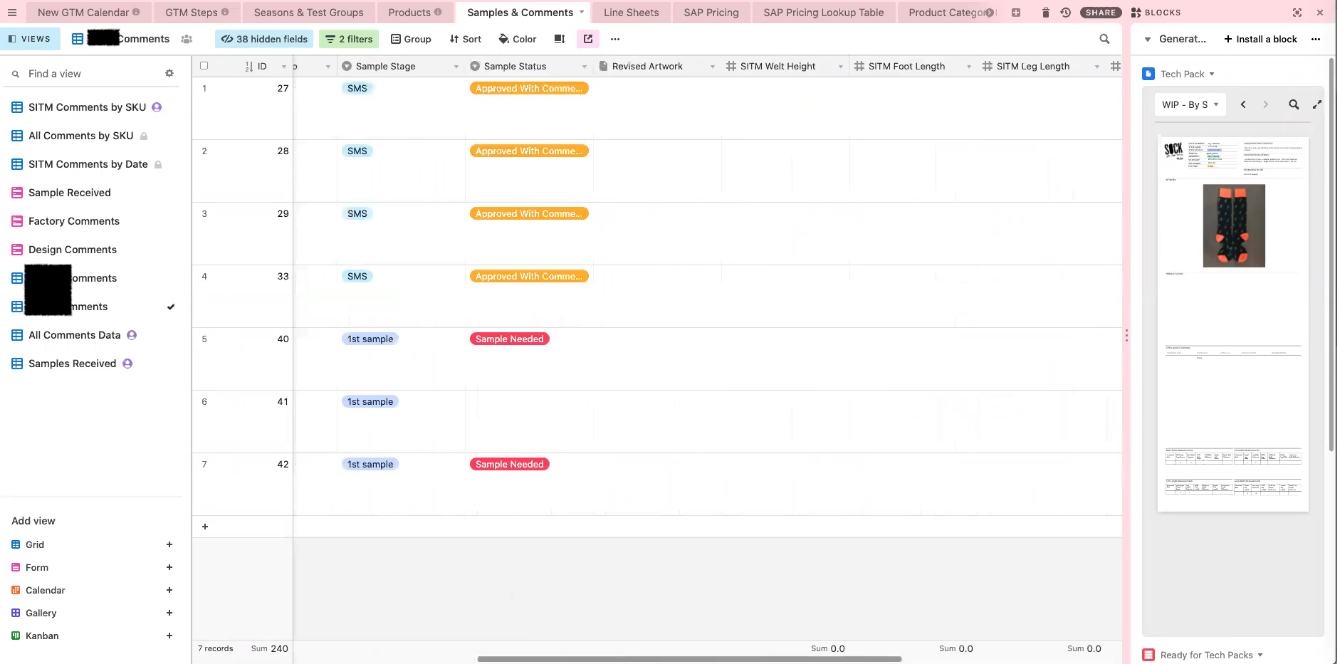Open search in the grid view toolbar

pyautogui.click(x=1104, y=38)
